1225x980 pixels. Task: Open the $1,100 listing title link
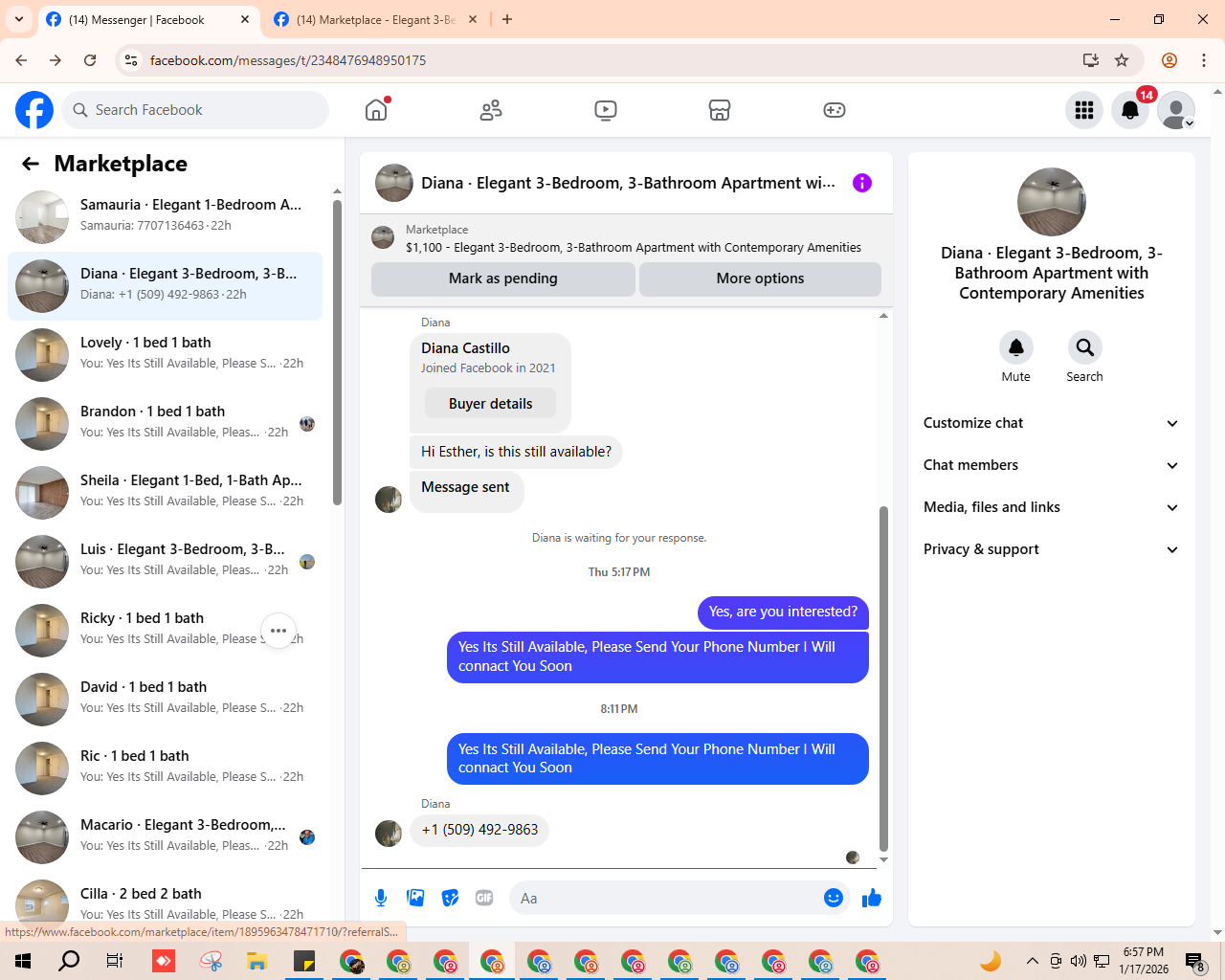pyautogui.click(x=634, y=247)
